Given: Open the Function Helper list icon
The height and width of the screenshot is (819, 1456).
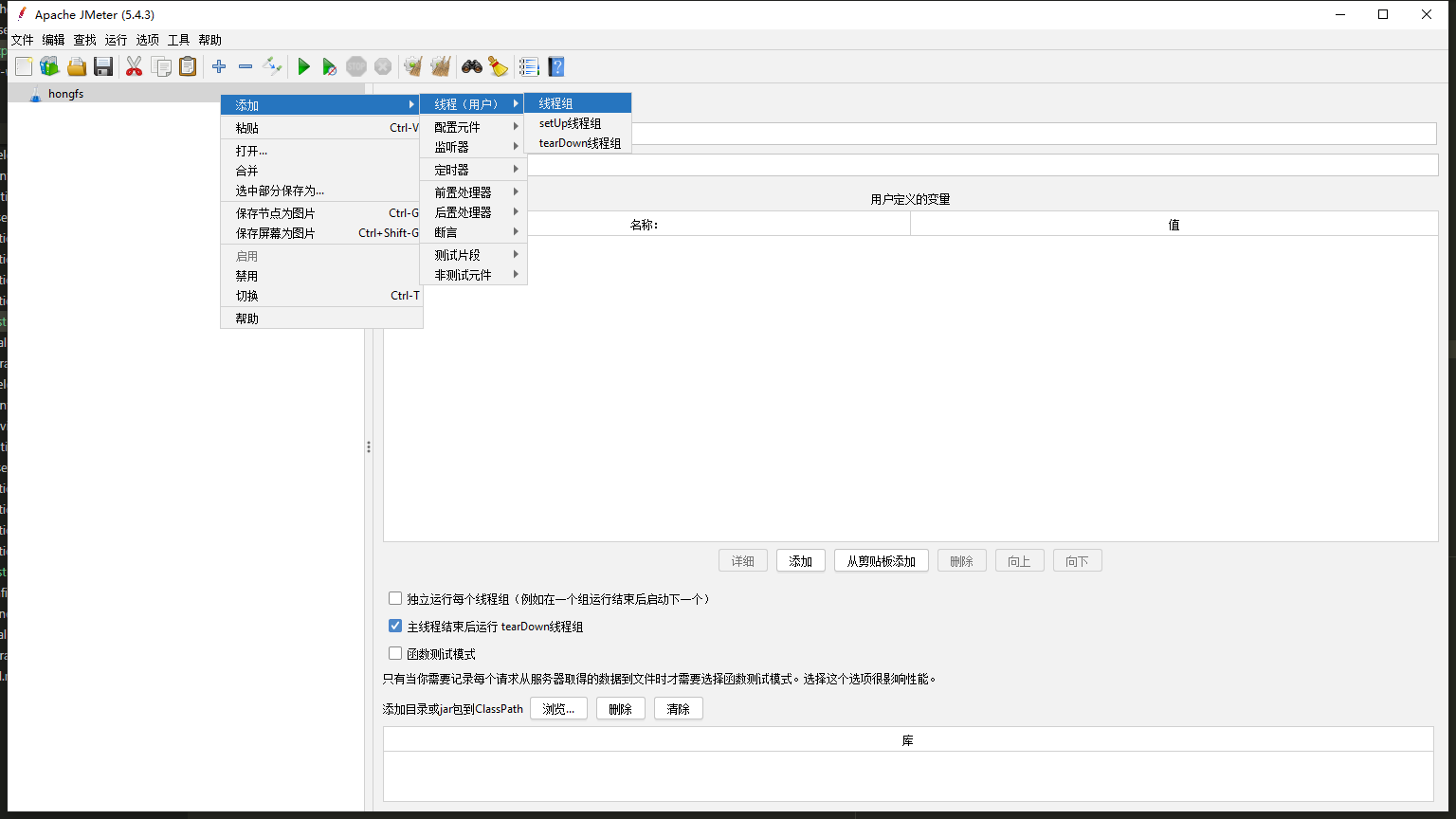Looking at the screenshot, I should [529, 66].
